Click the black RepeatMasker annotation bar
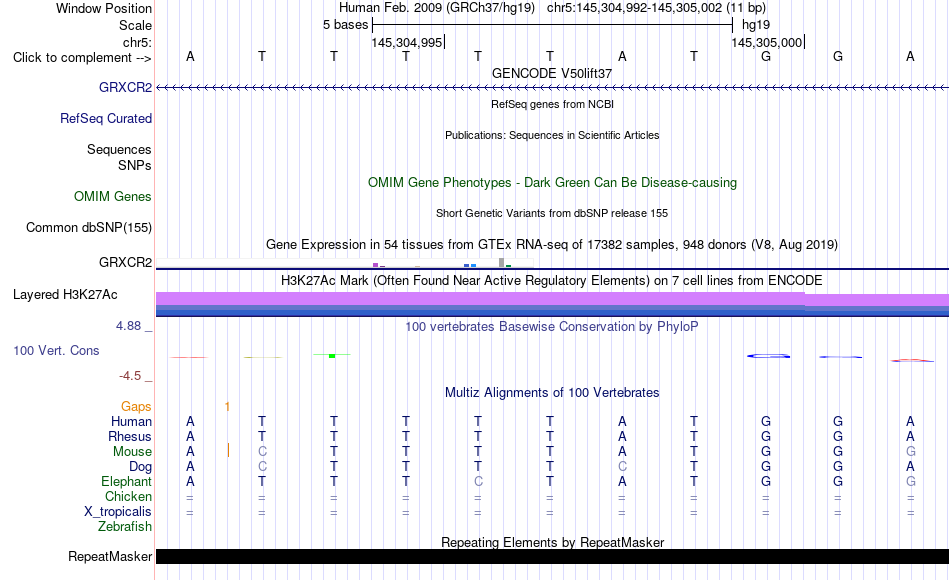The image size is (950, 580). [552, 556]
